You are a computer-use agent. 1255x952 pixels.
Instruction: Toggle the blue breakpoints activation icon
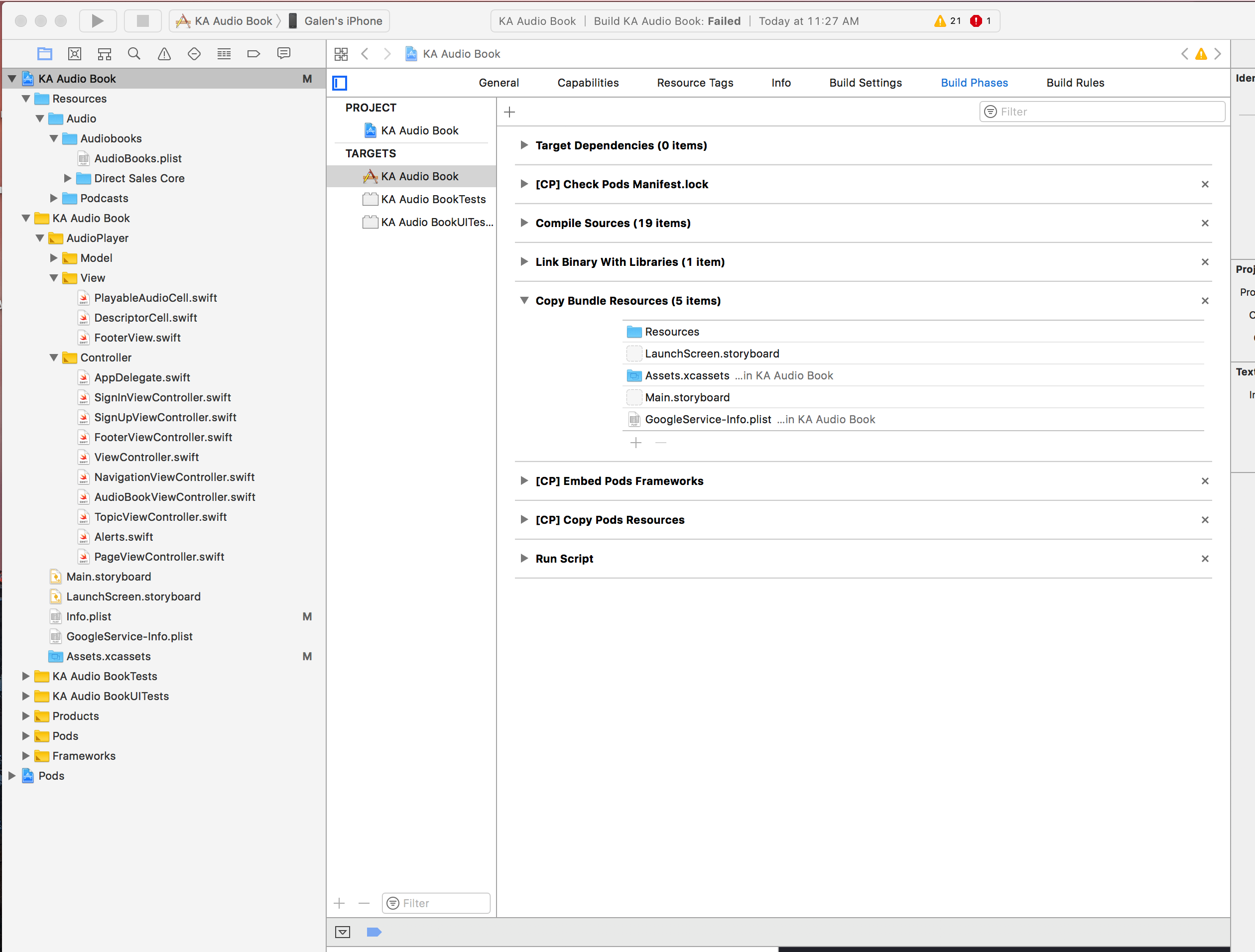374,932
